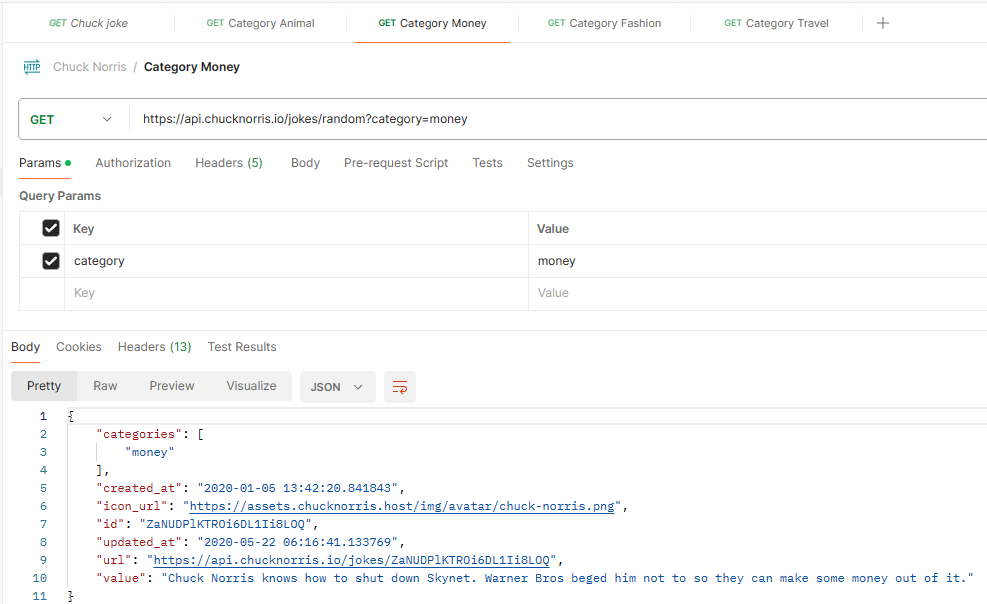
Task: Open the request Settings tab
Action: coord(550,163)
